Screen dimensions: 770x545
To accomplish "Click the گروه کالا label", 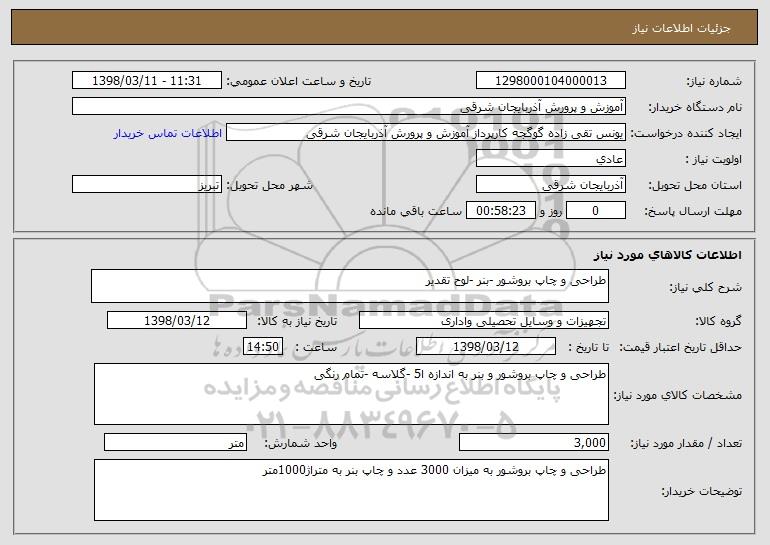I will pos(719,322).
